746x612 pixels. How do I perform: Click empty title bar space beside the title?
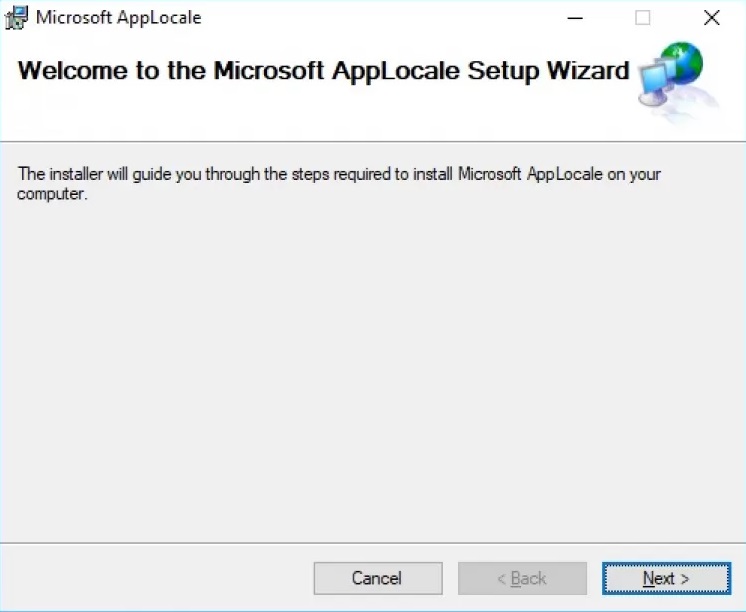(x=380, y=17)
